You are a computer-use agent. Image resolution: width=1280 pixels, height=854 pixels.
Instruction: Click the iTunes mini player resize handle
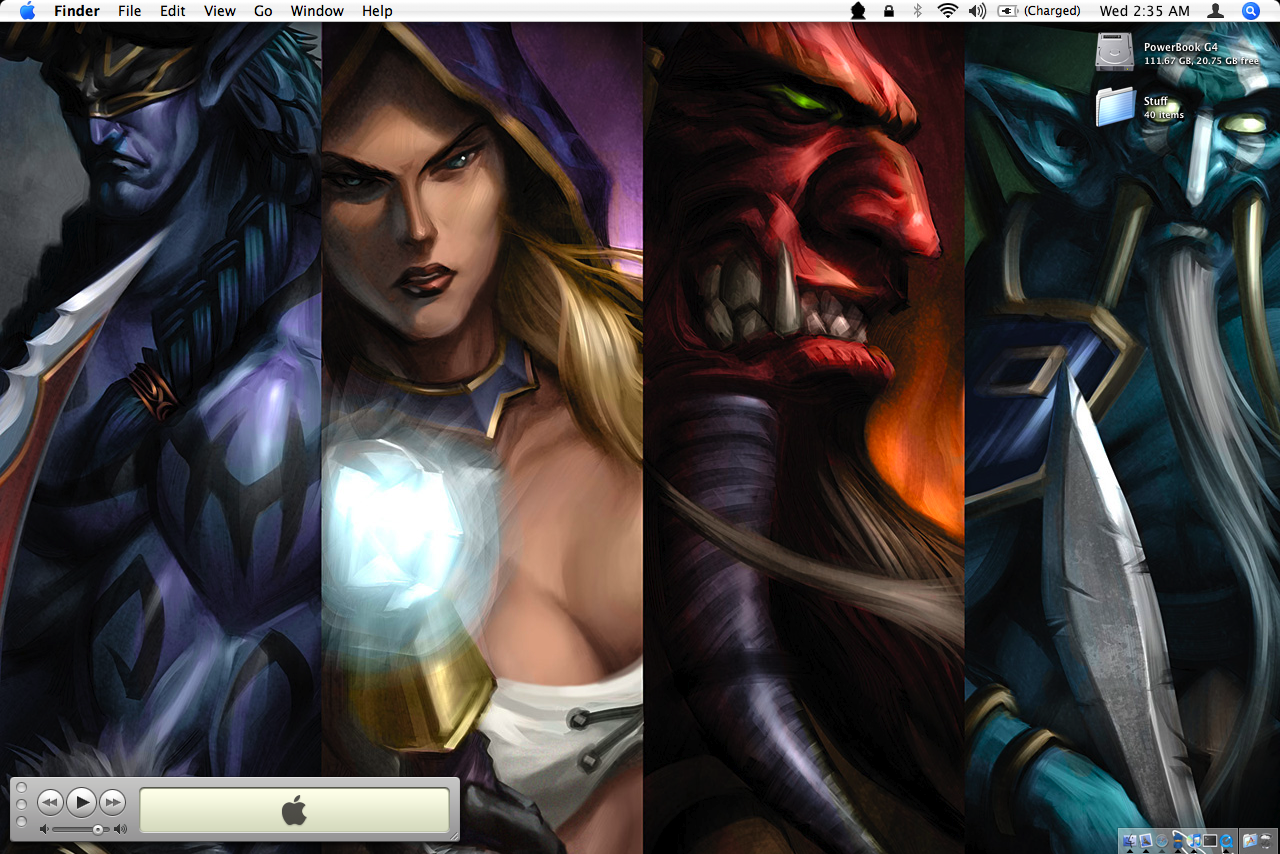click(453, 835)
